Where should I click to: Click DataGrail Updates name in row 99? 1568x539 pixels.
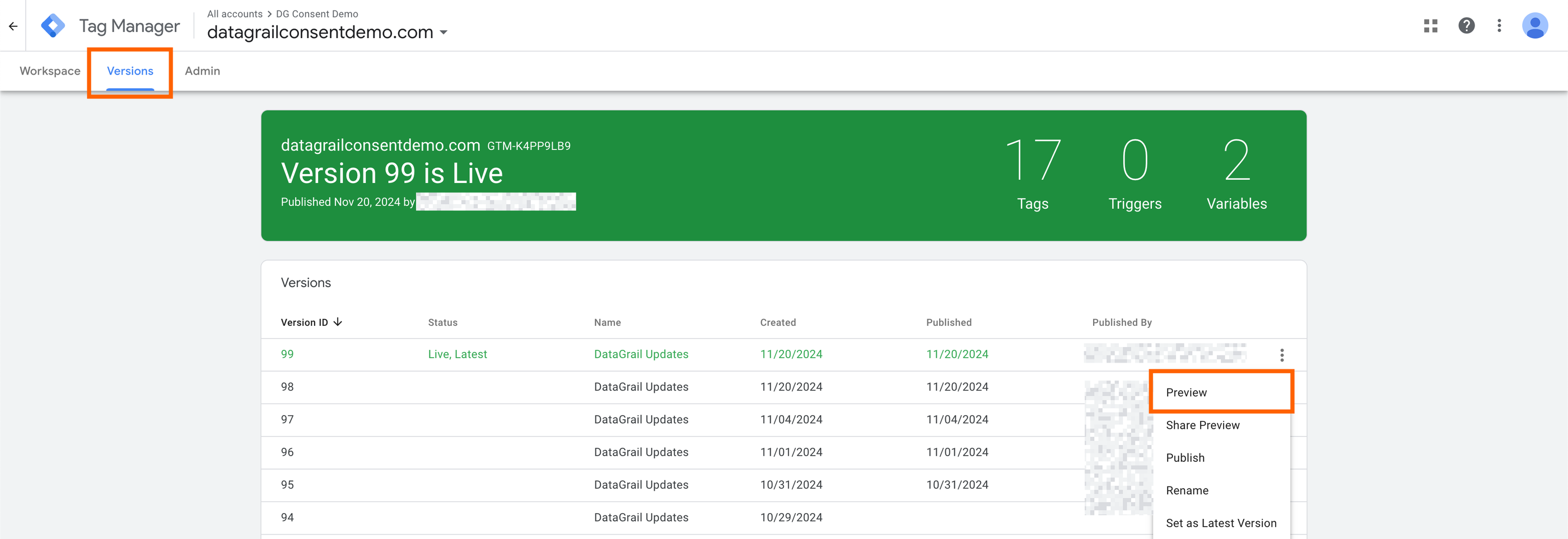pyautogui.click(x=641, y=354)
